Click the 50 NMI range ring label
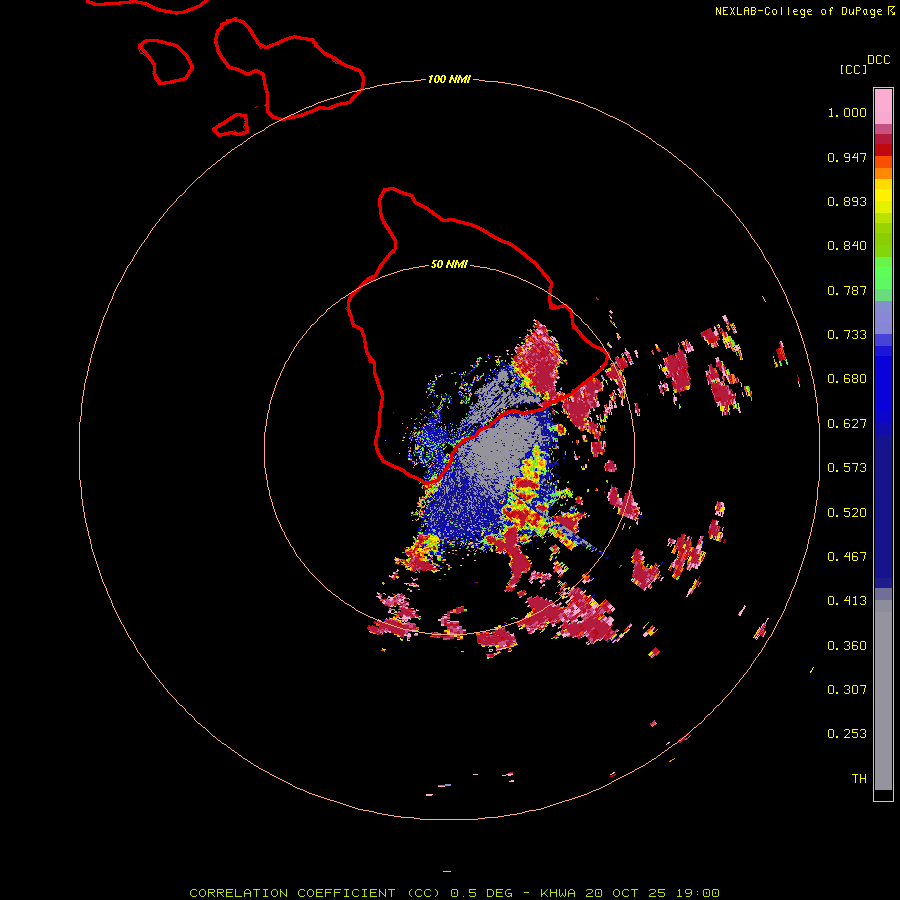This screenshot has width=900, height=900. click(449, 264)
